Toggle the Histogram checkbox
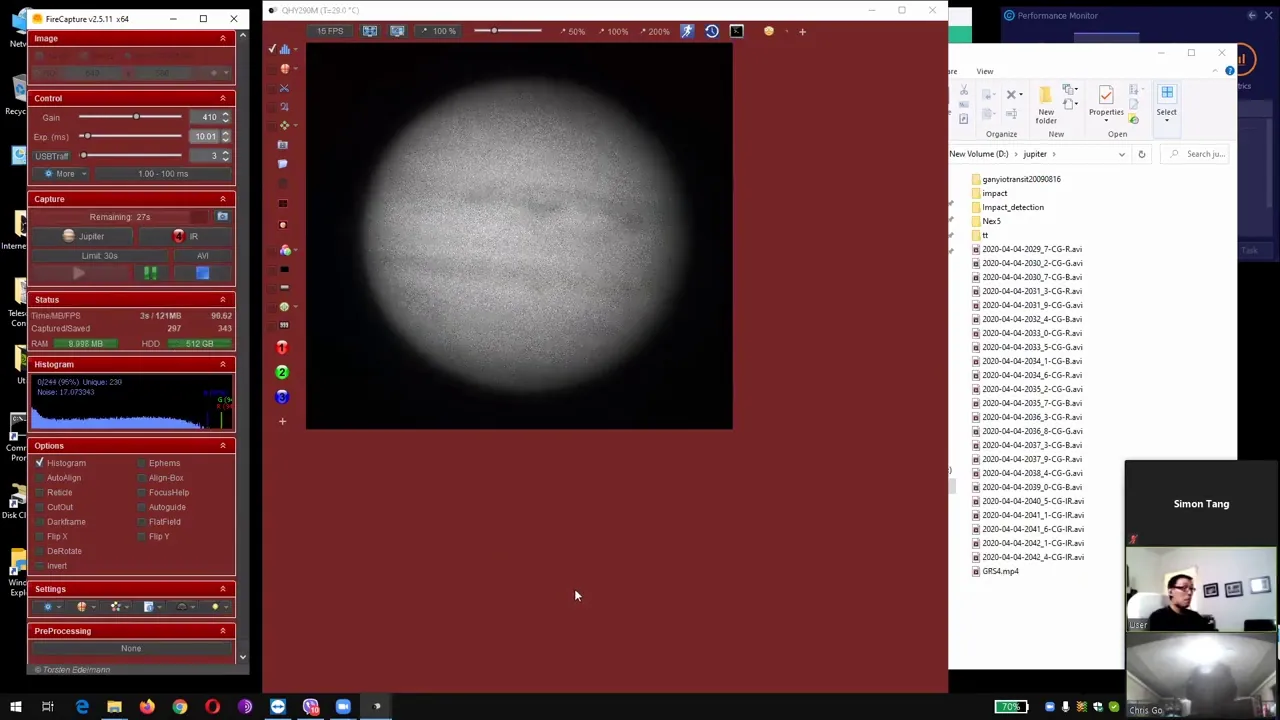 click(x=40, y=463)
